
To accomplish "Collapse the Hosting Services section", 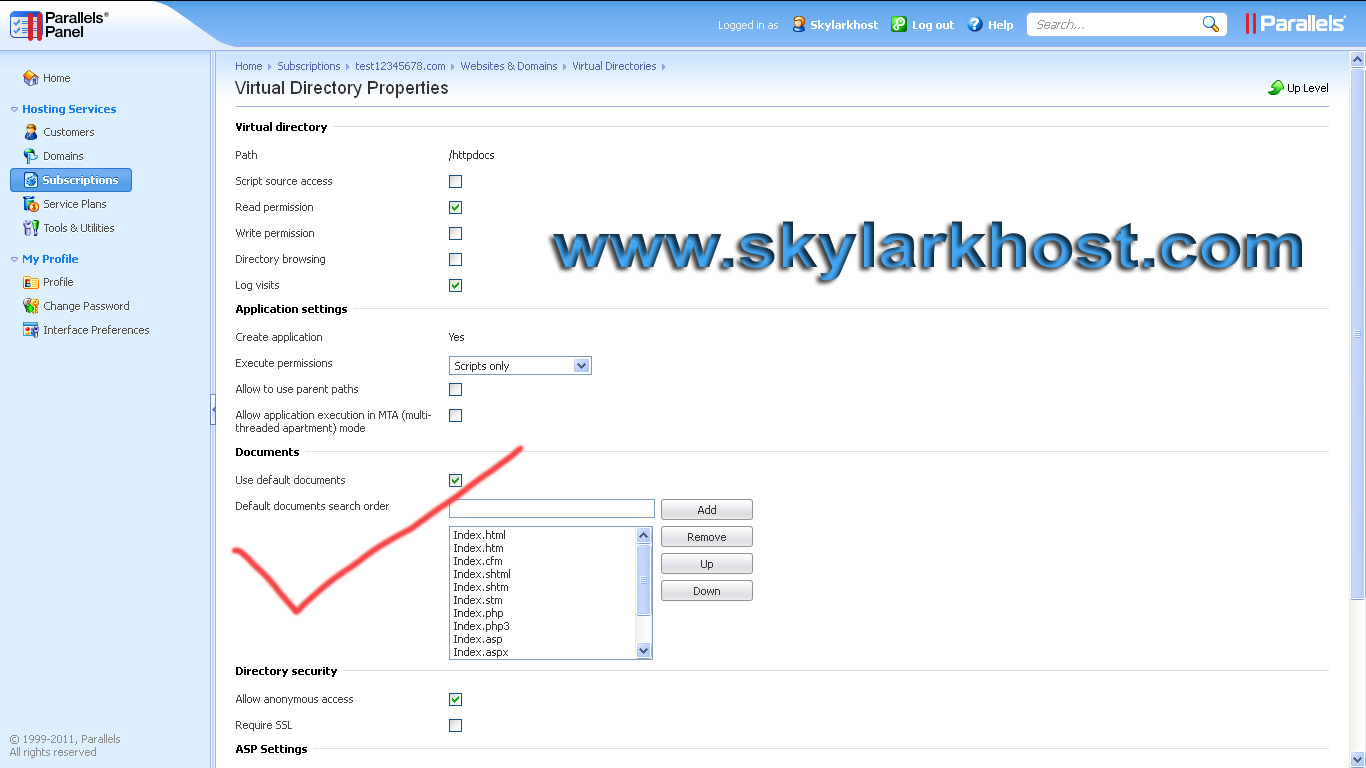I will coord(14,110).
